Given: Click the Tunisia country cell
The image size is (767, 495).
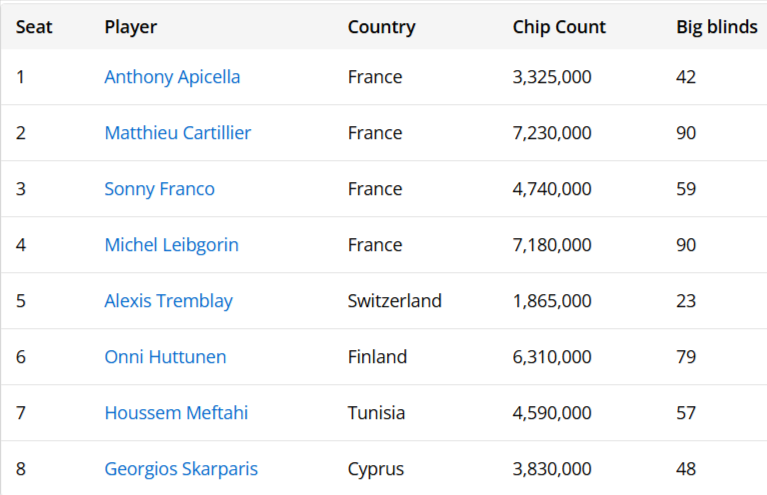Looking at the screenshot, I should pyautogui.click(x=376, y=413).
